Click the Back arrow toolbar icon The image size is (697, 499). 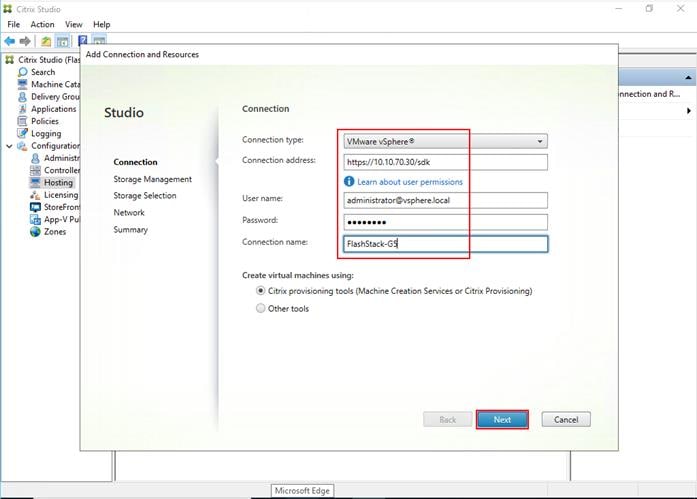10,41
